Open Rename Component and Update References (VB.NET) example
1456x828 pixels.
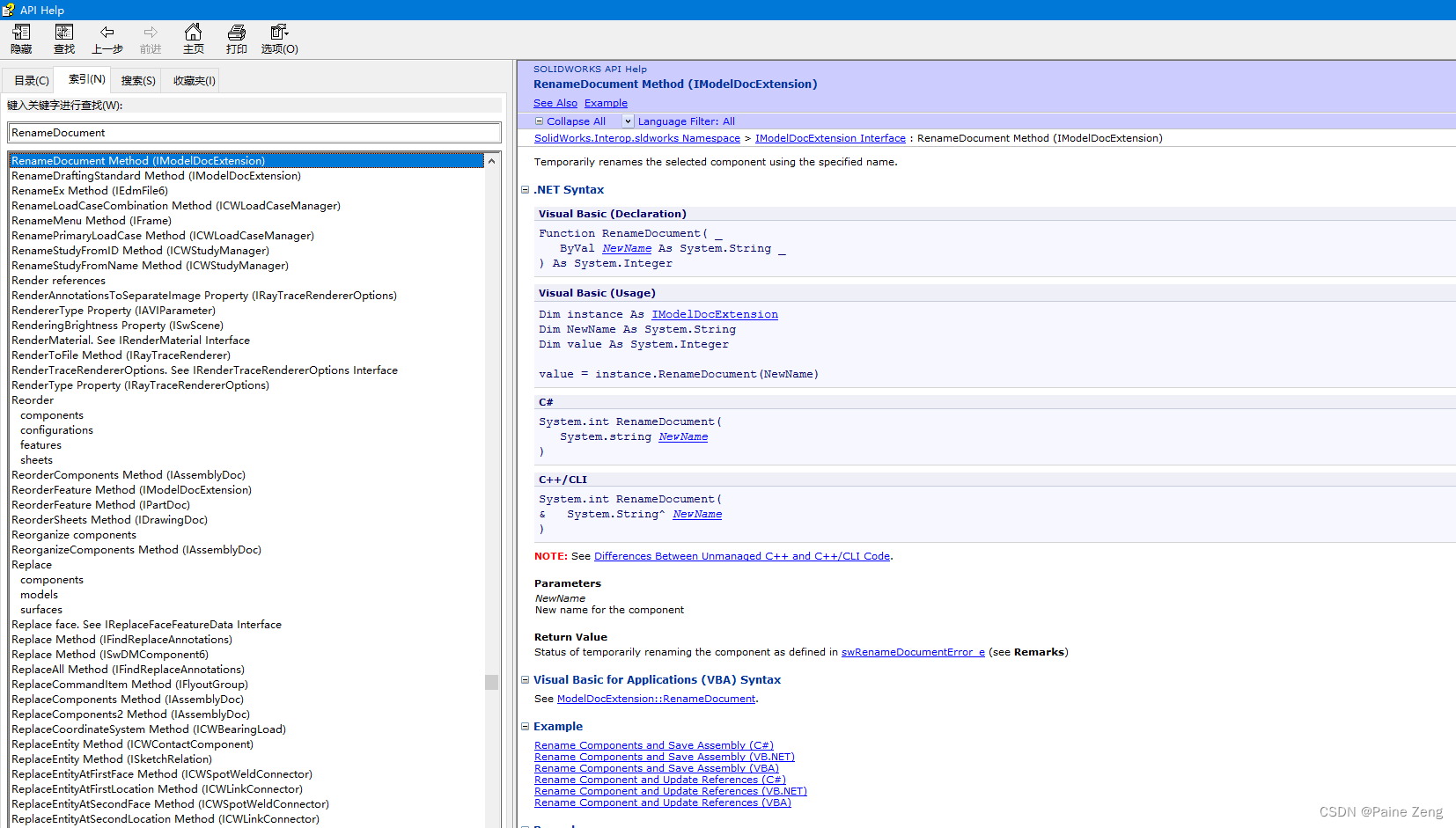pyautogui.click(x=671, y=791)
